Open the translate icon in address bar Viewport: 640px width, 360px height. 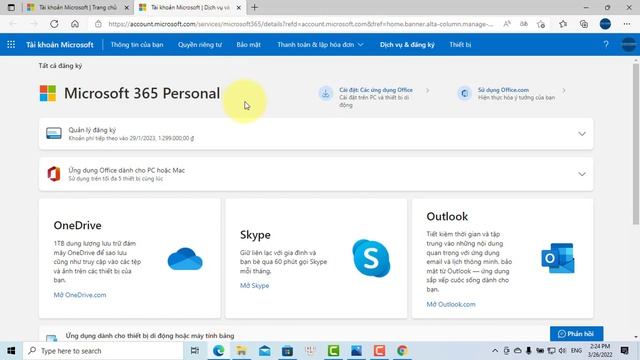click(524, 24)
